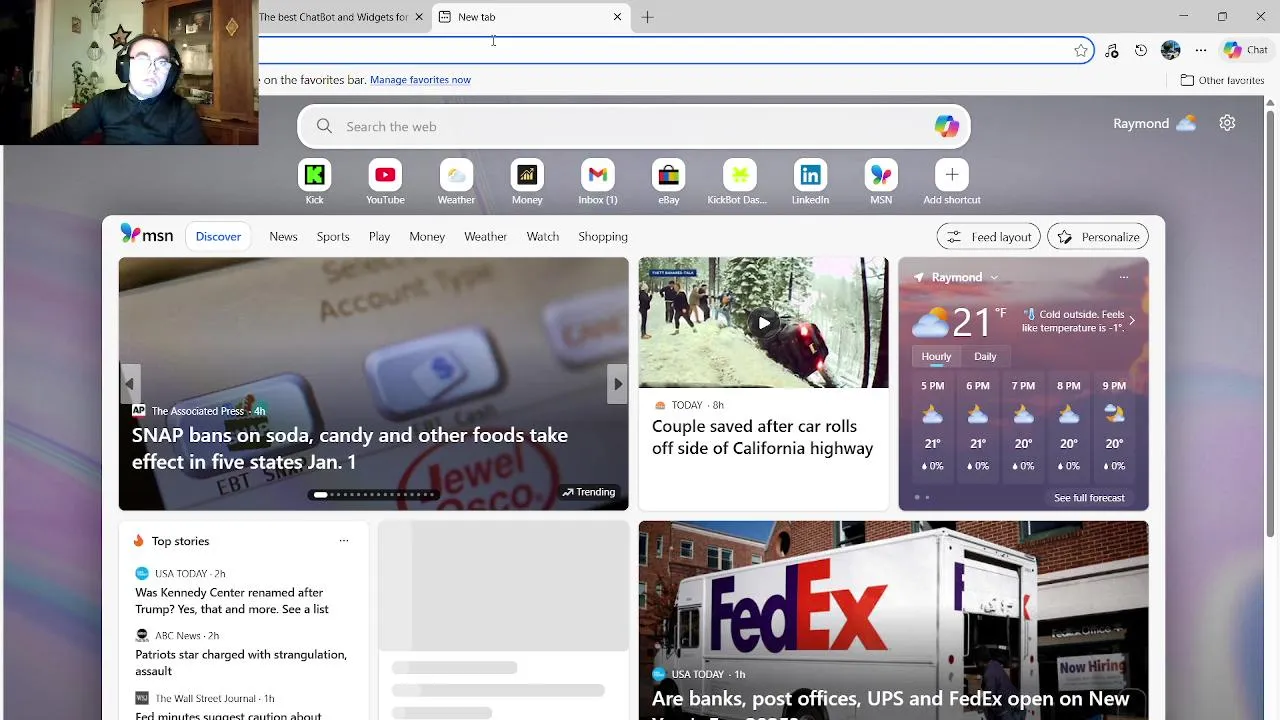Open the browser history toolbar icon

click(x=1141, y=50)
